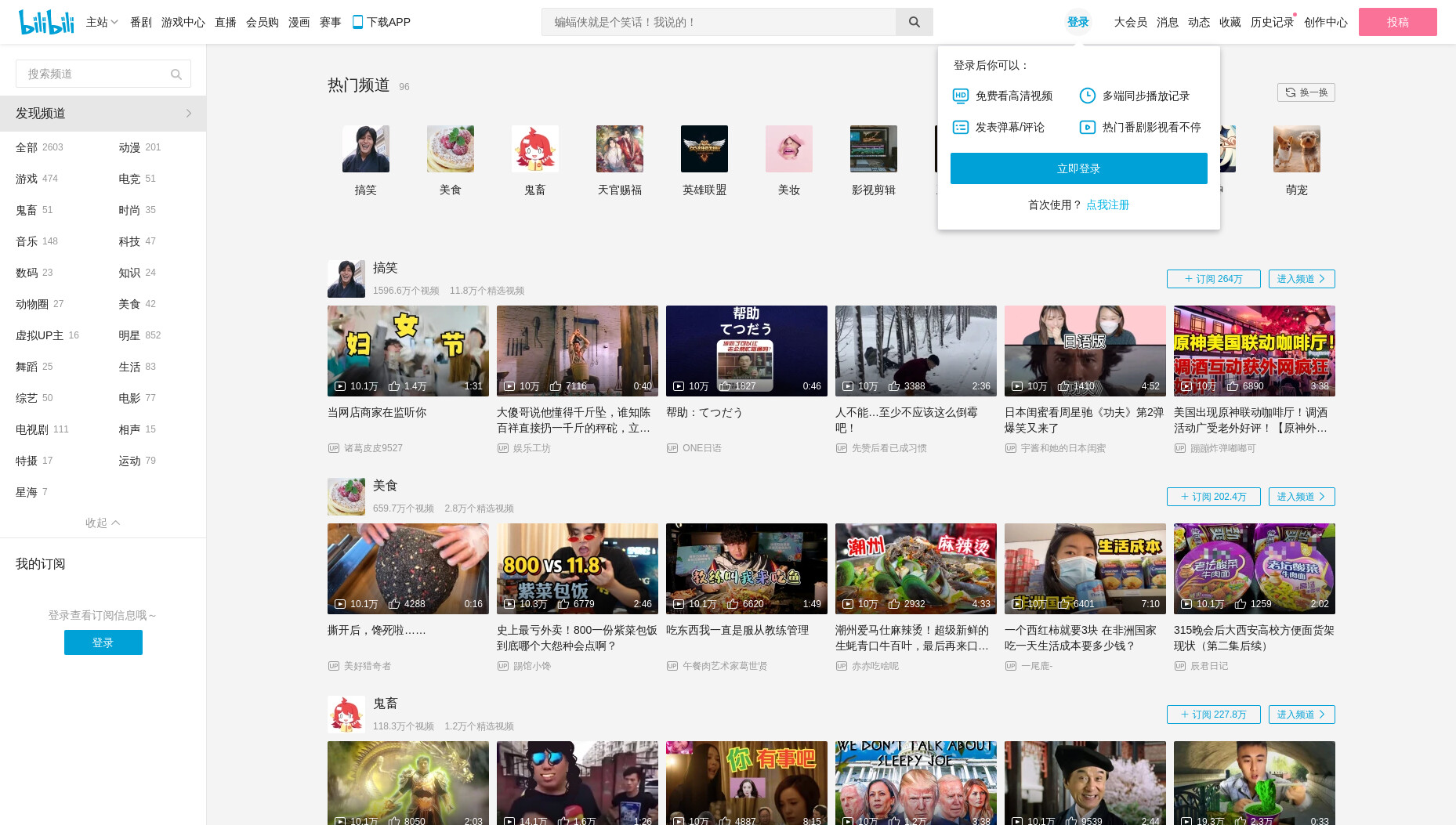This screenshot has width=1456, height=825.
Task: Open the 天官赐福 hot channel icon
Action: coord(620,149)
